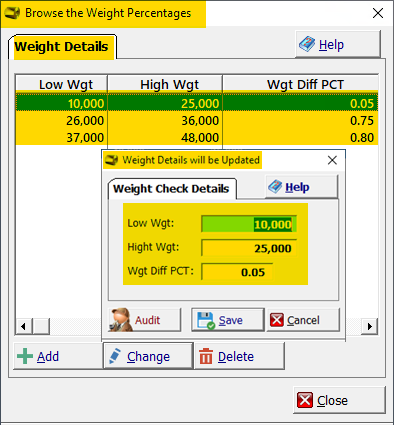Click the left scroll arrow of table
This screenshot has height=425, width=394.
pyautogui.click(x=24, y=326)
